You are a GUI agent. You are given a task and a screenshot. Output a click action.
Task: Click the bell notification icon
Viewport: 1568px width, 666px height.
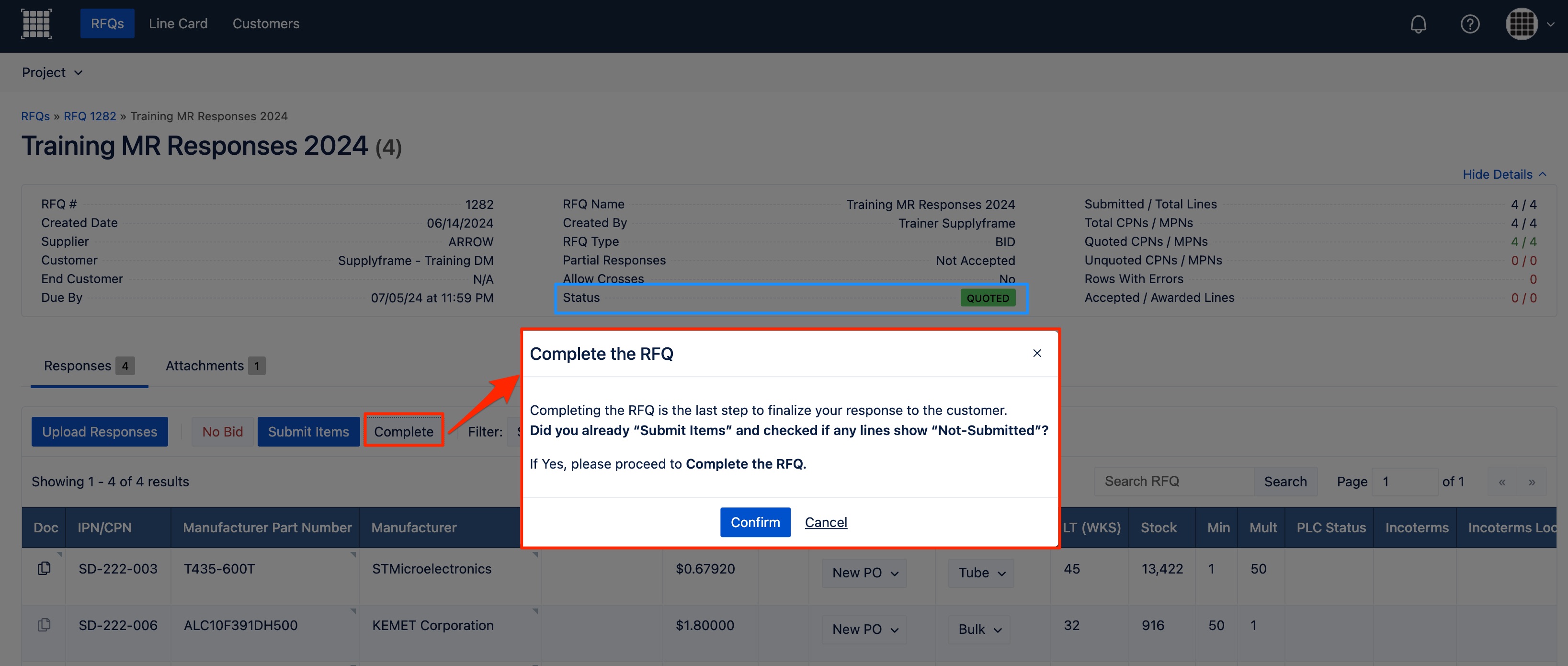point(1419,23)
